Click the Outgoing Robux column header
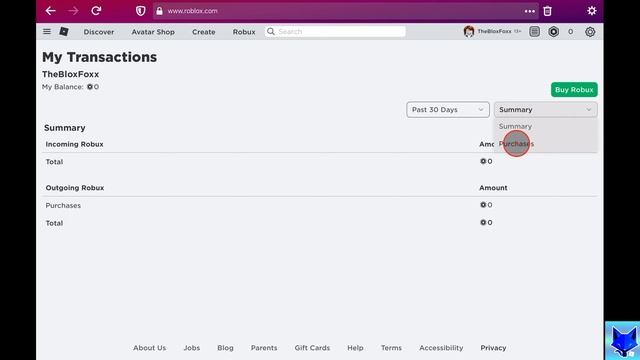Image resolution: width=640 pixels, height=360 pixels. click(75, 188)
